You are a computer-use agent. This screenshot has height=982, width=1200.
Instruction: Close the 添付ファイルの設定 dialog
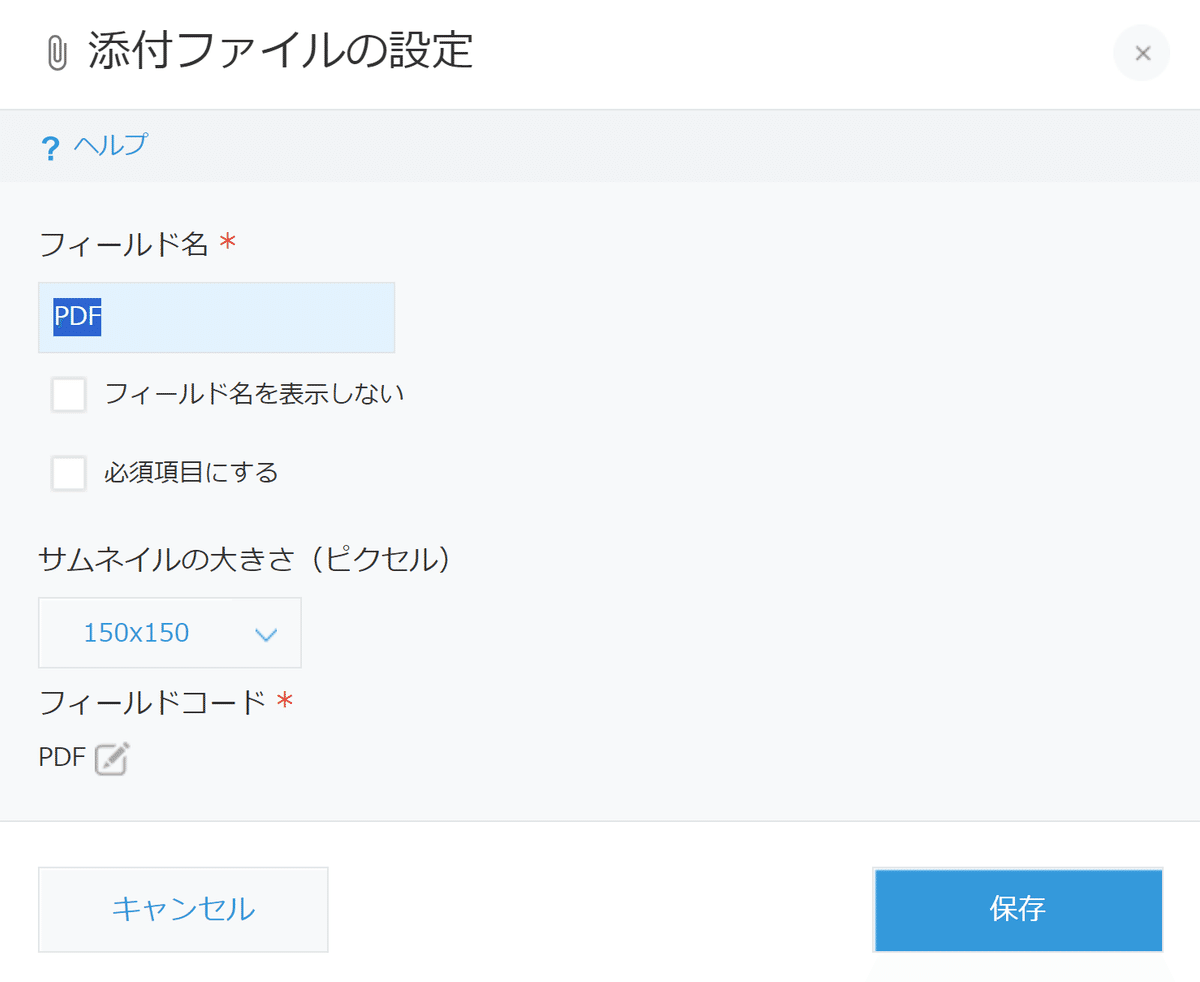tap(1142, 53)
